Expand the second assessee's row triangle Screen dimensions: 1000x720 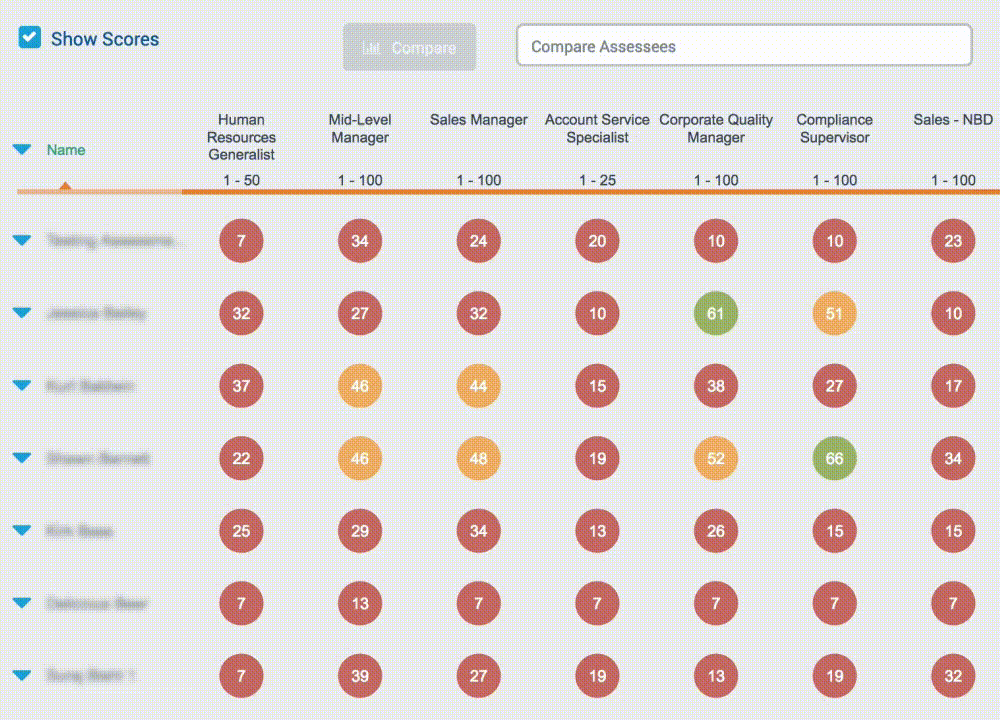[x=21, y=313]
